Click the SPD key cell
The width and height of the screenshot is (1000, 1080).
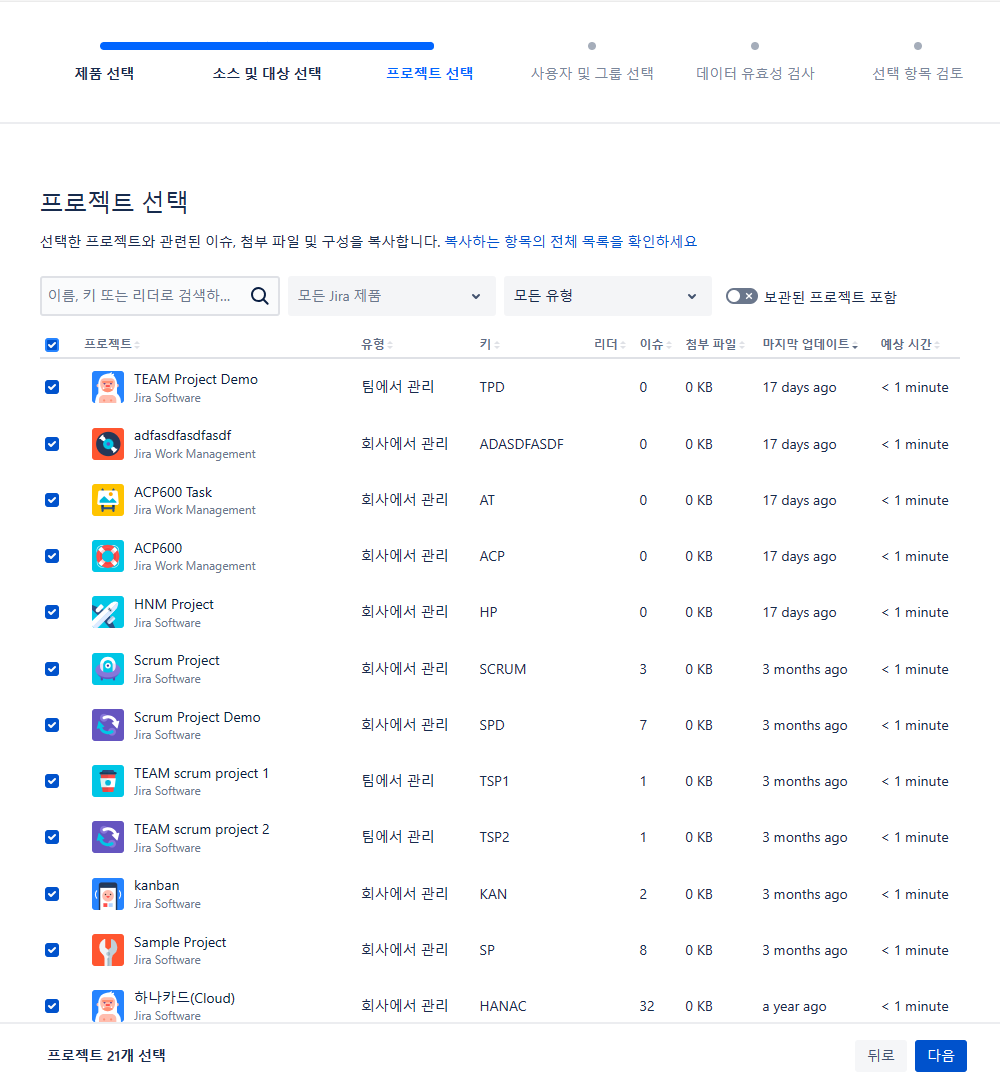492,725
